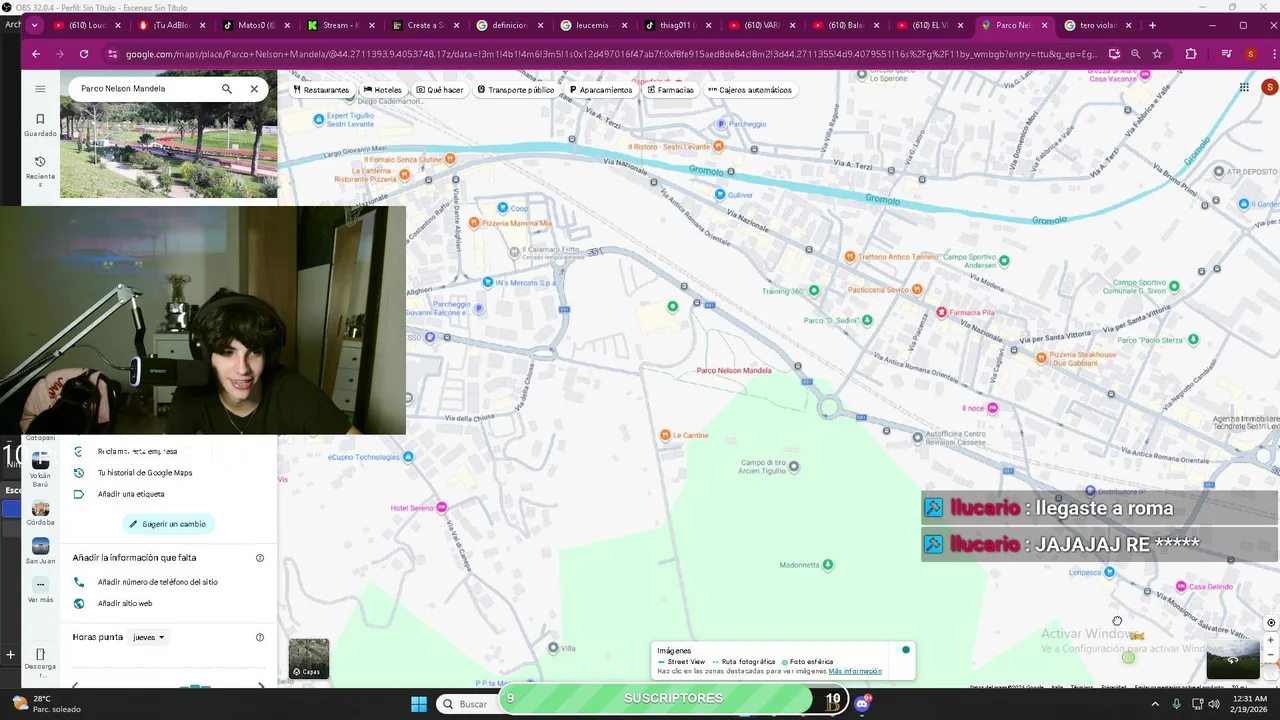This screenshot has height=720, width=1280.
Task: Open the Guardado saved places icon
Action: click(x=40, y=125)
